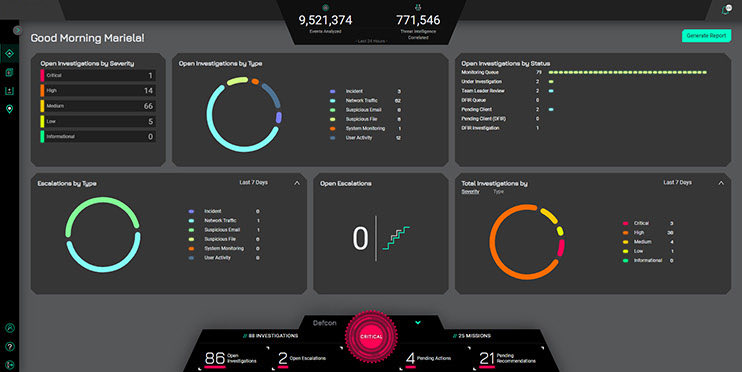Select the Critical severity row
This screenshot has width=742, height=372.
point(98,75)
